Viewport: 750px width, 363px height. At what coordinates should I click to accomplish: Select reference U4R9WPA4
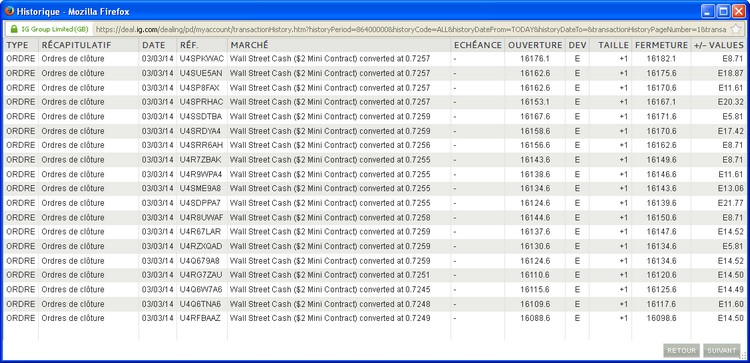coord(201,174)
